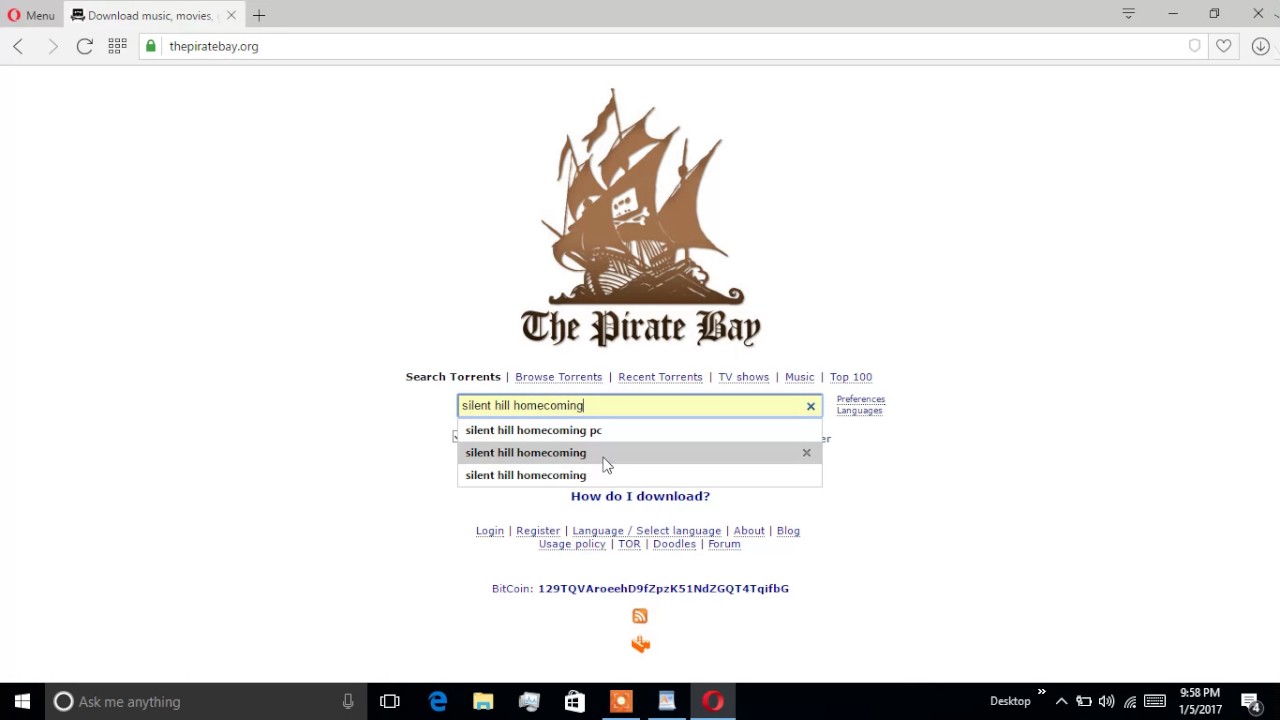This screenshot has width=1280, height=720.
Task: Open Task View from the taskbar
Action: 390,701
